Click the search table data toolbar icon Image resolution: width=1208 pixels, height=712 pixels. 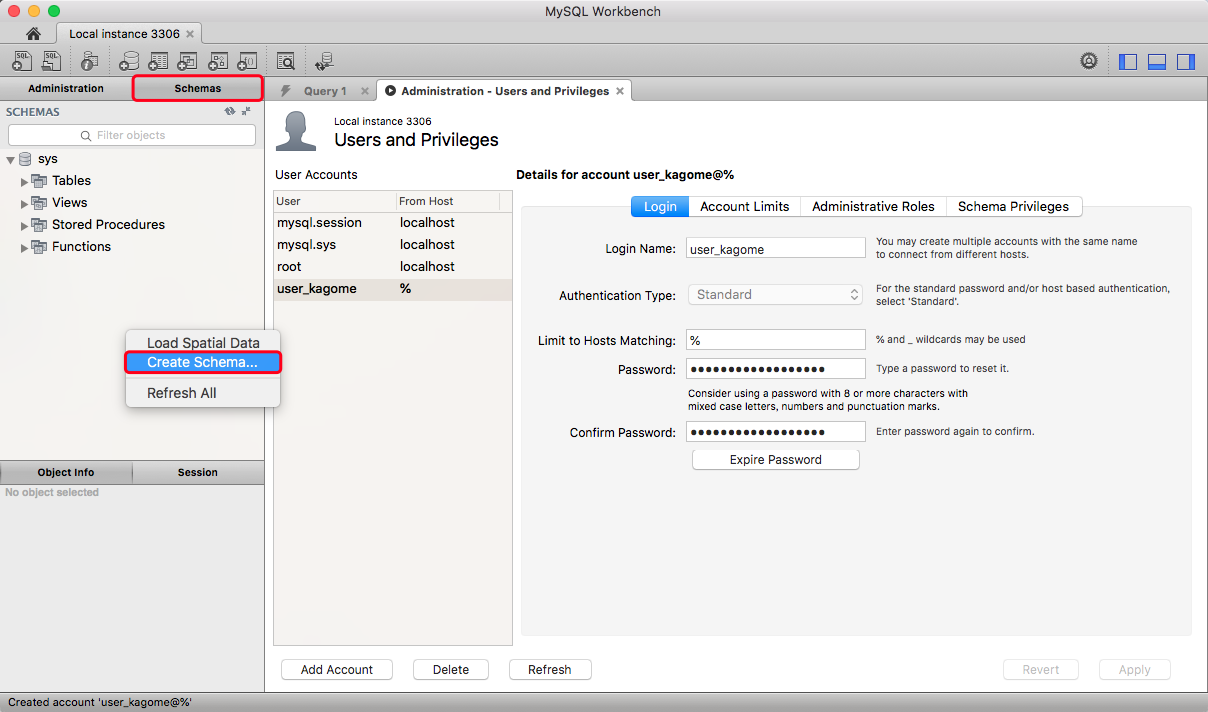click(x=285, y=60)
